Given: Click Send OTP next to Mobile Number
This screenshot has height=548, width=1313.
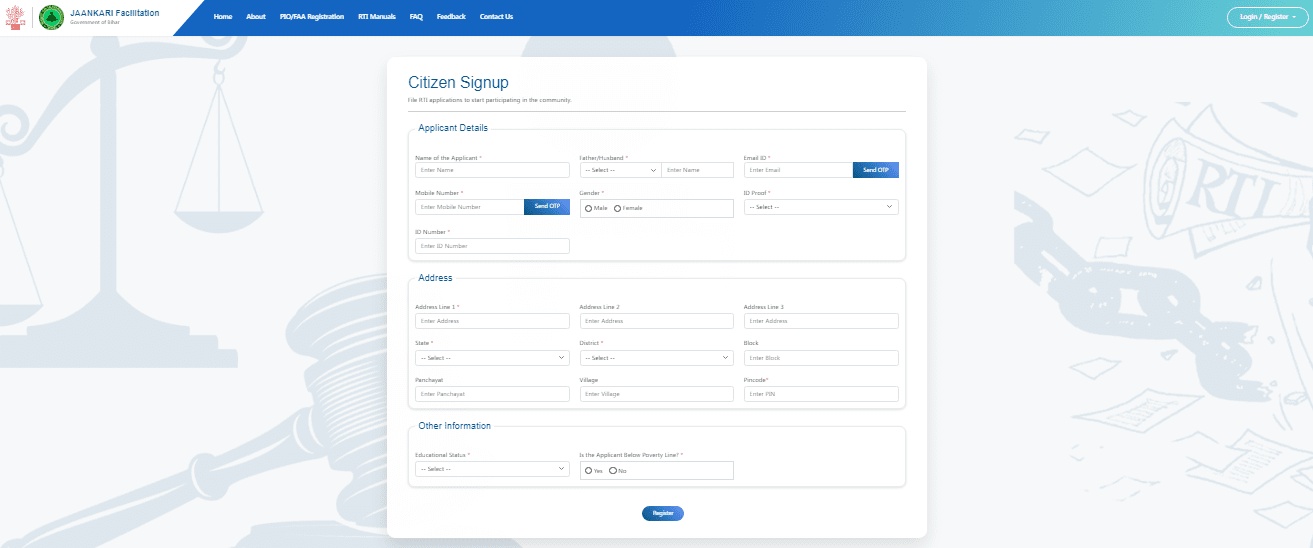Looking at the screenshot, I should [547, 207].
